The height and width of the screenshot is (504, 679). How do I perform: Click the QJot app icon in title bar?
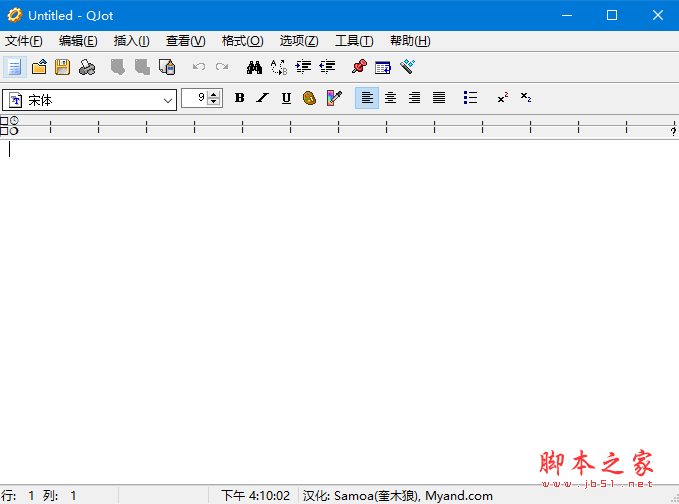14,15
